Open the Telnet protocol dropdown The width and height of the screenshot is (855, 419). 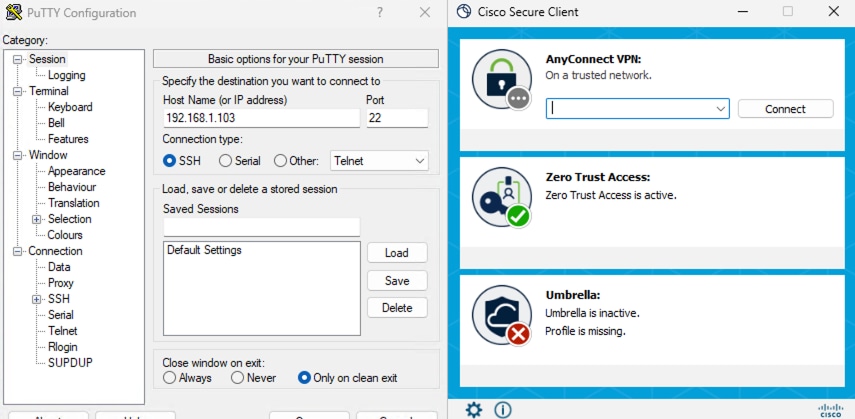click(x=379, y=161)
